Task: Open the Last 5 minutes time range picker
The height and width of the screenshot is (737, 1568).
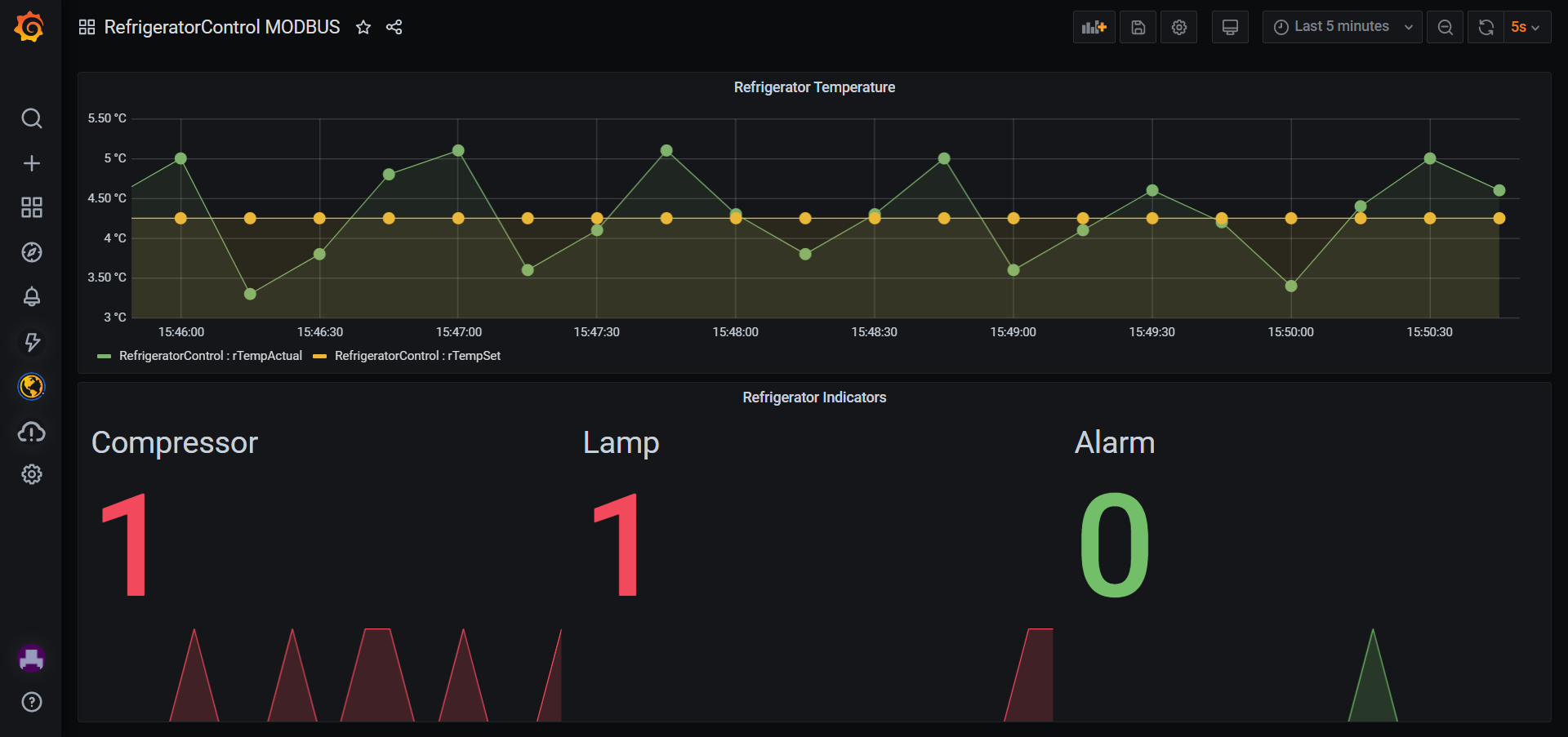Action: tap(1341, 26)
